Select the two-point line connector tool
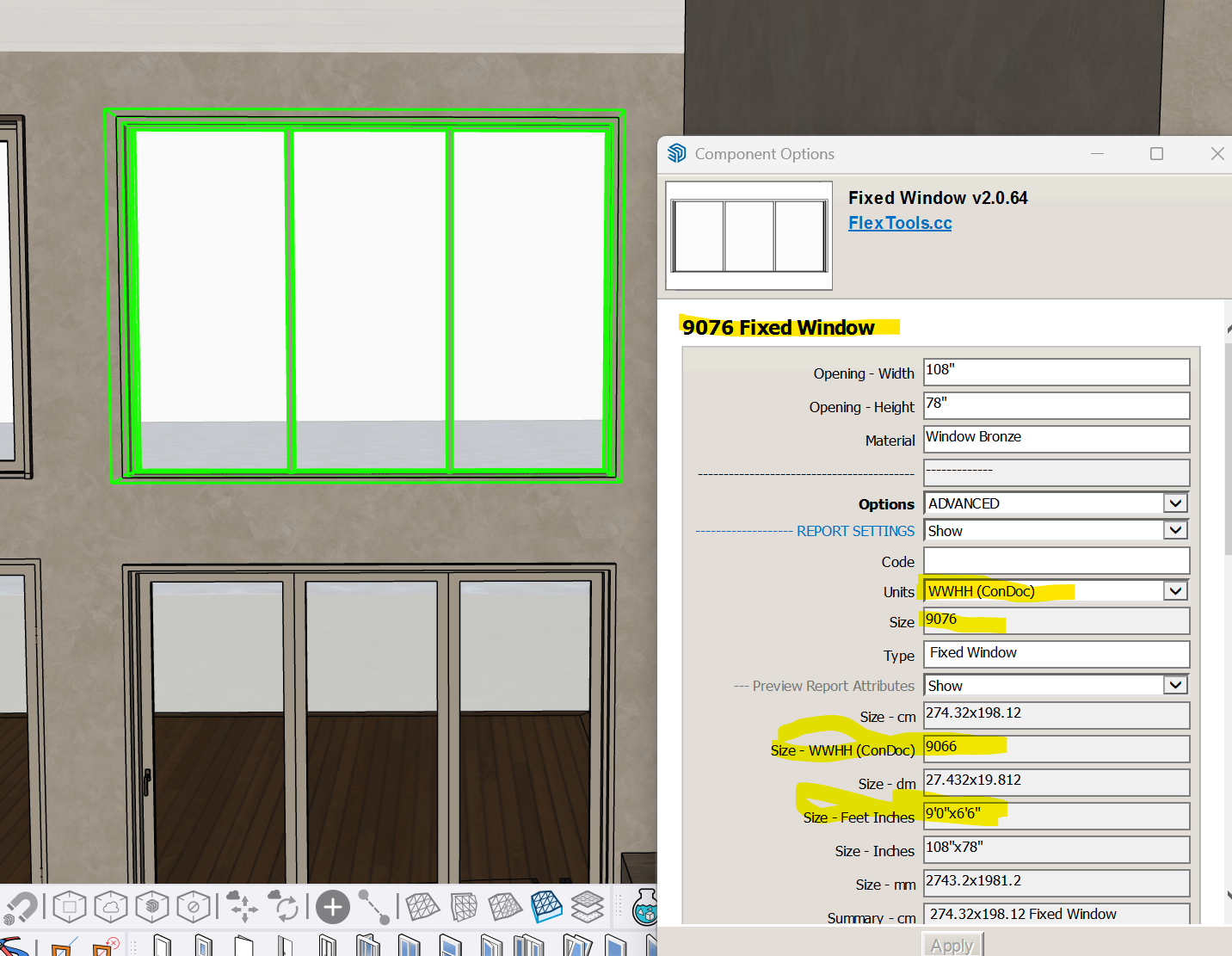The width and height of the screenshot is (1232, 956). click(374, 907)
